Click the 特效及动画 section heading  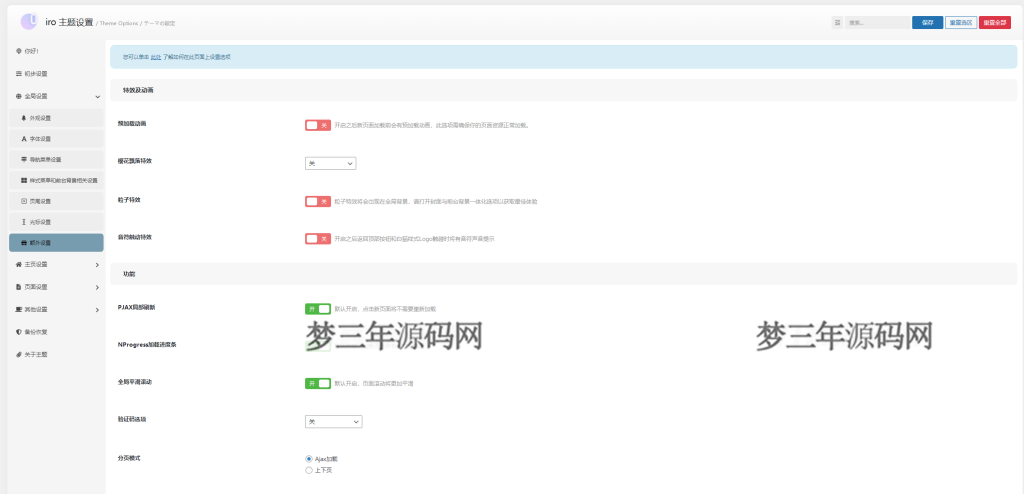click(138, 90)
